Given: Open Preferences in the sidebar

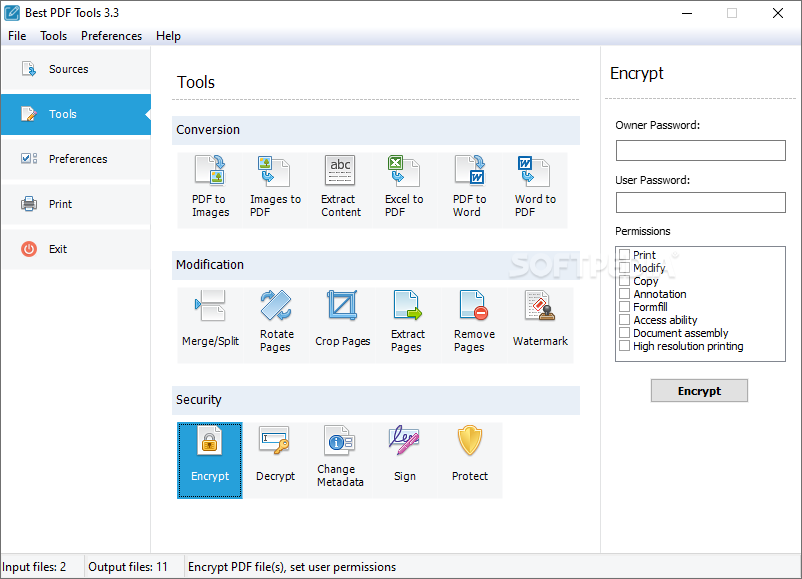Looking at the screenshot, I should (x=76, y=159).
